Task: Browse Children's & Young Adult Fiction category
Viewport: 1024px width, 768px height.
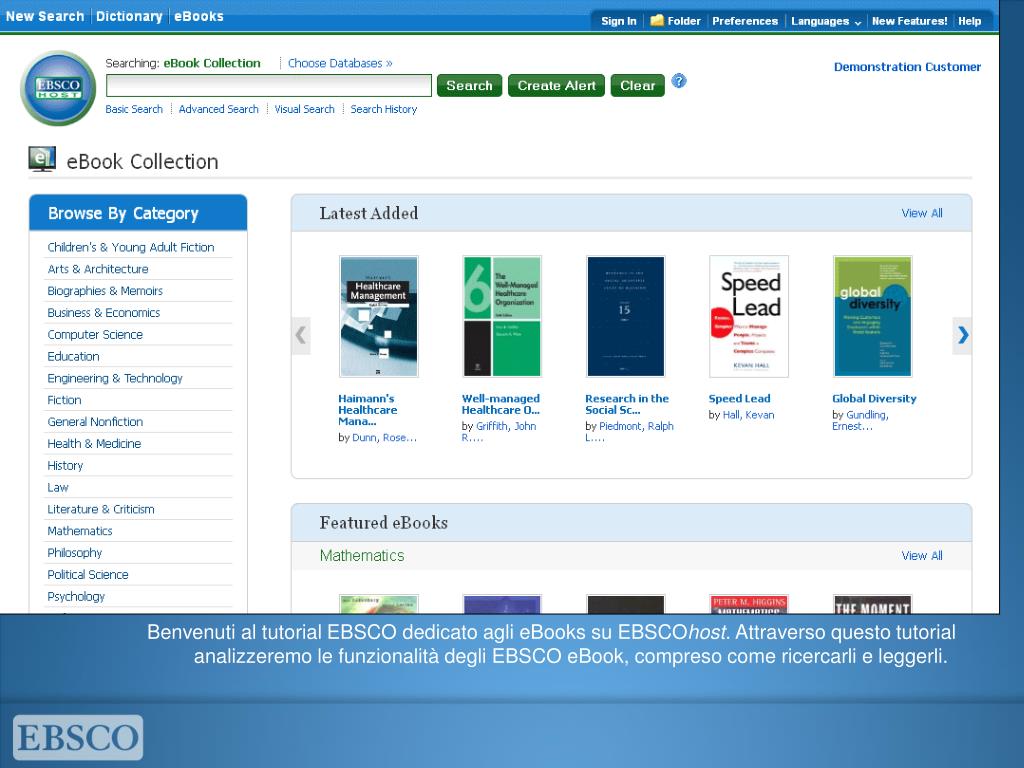Action: coord(131,247)
